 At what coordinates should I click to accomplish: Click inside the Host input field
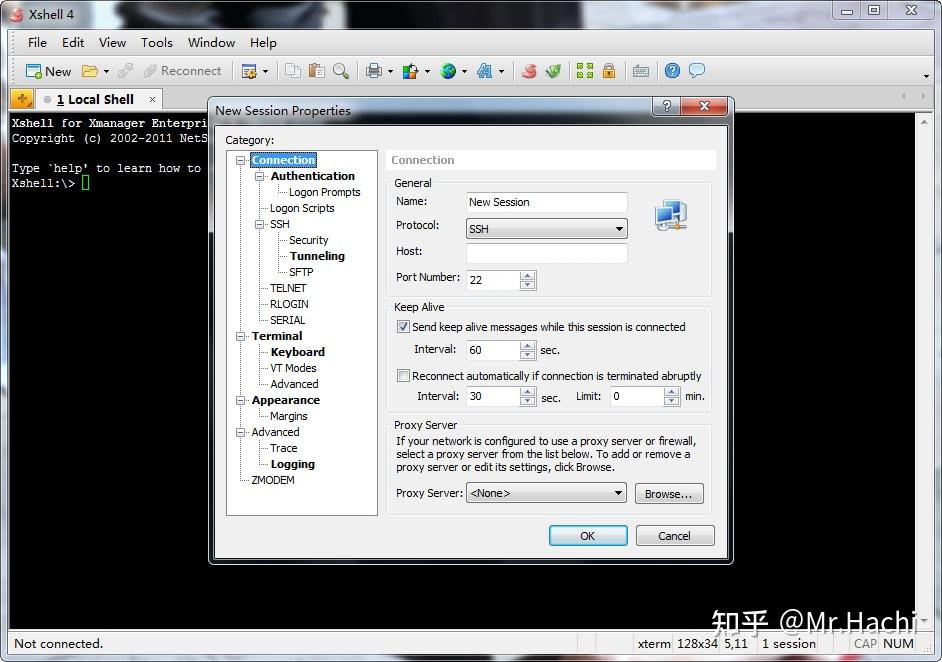[x=546, y=252]
